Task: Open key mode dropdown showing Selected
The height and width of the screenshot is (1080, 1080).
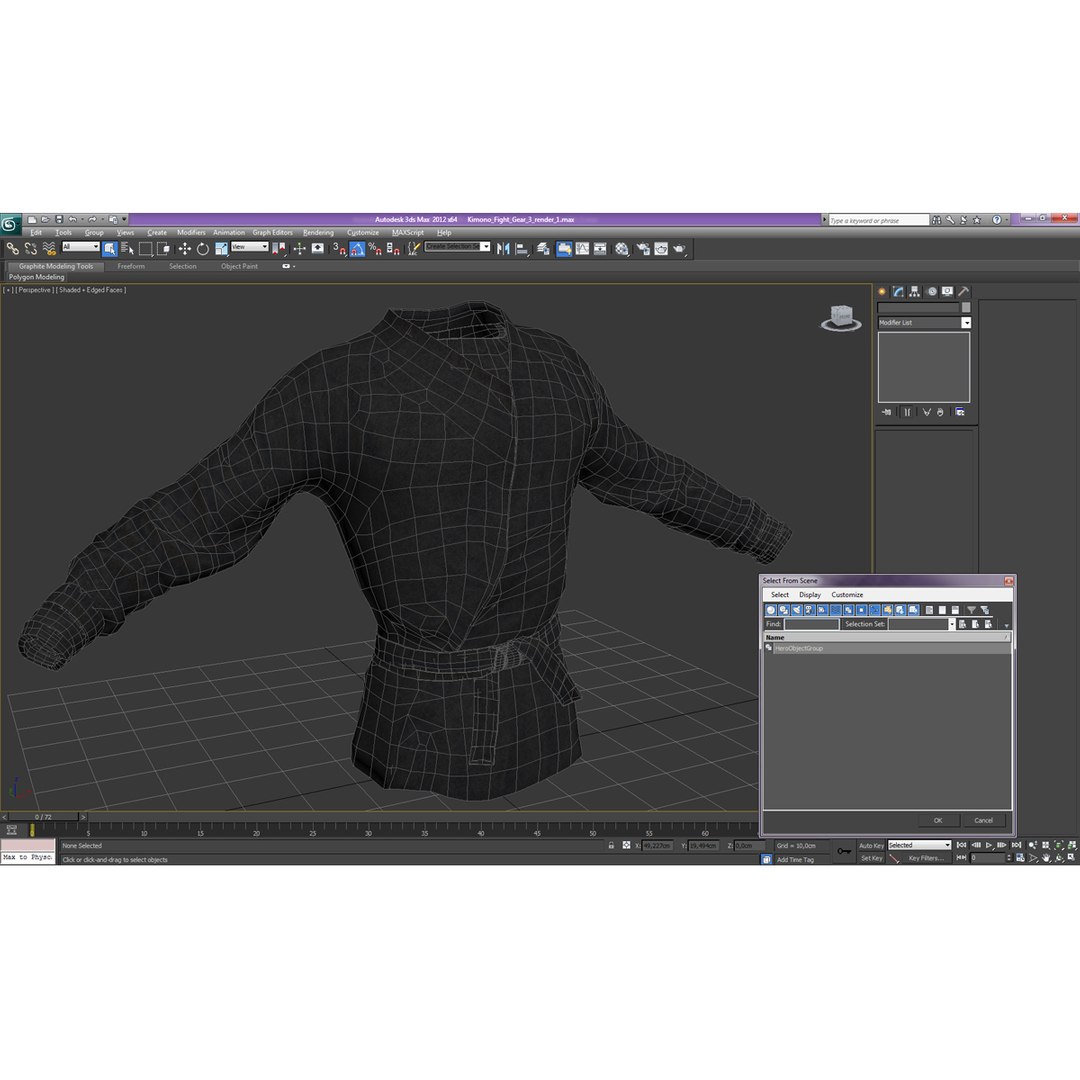Action: pyautogui.click(x=919, y=845)
